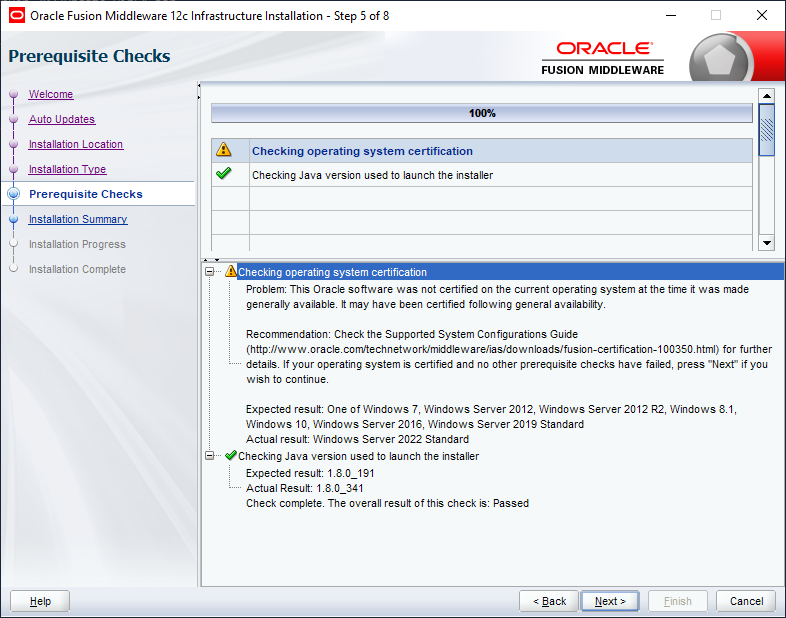Image resolution: width=786 pixels, height=618 pixels.
Task: Go to the Welcome step
Action: [51, 94]
